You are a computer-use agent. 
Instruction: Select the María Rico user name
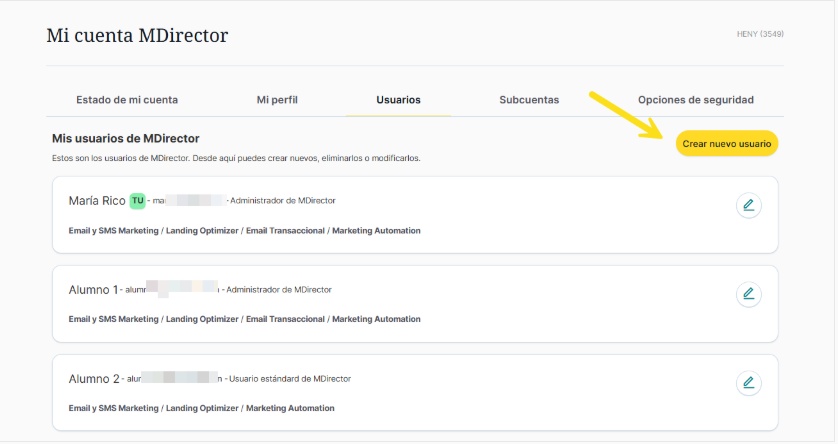coord(97,201)
